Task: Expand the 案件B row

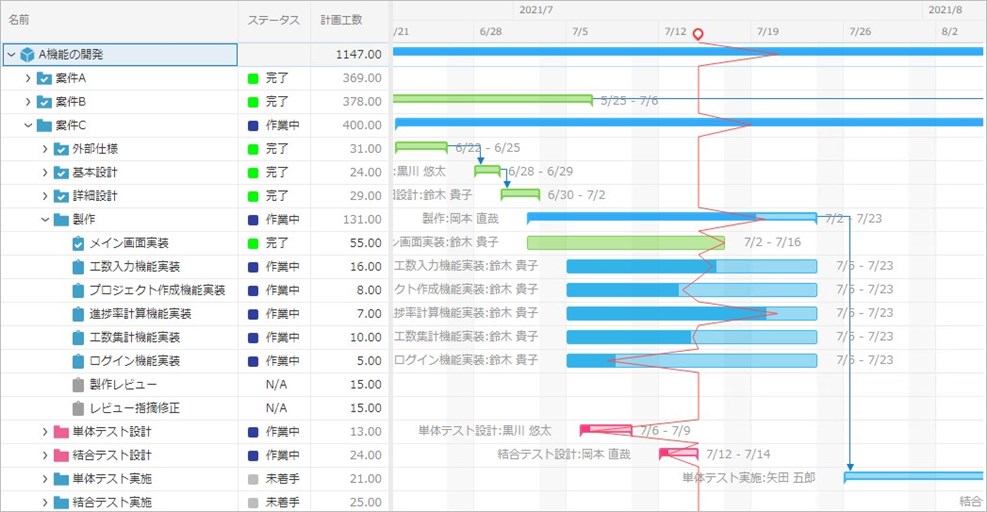Action: 28,102
